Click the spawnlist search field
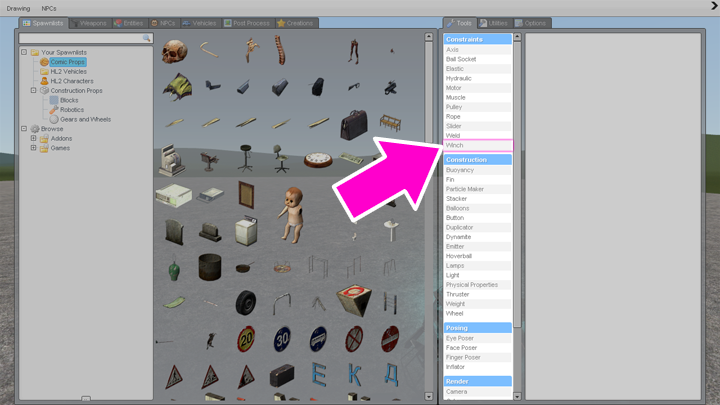This screenshot has width=720, height=405. click(x=85, y=38)
